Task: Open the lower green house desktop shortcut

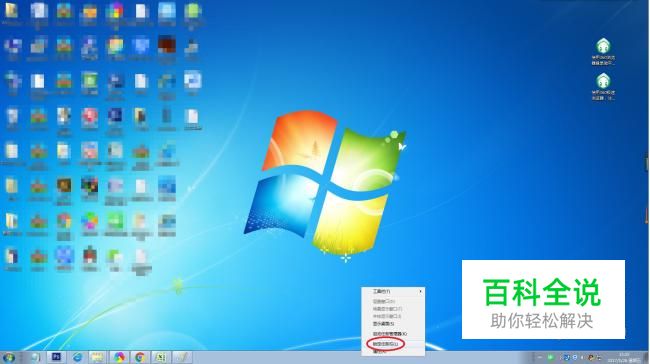Action: click(603, 87)
